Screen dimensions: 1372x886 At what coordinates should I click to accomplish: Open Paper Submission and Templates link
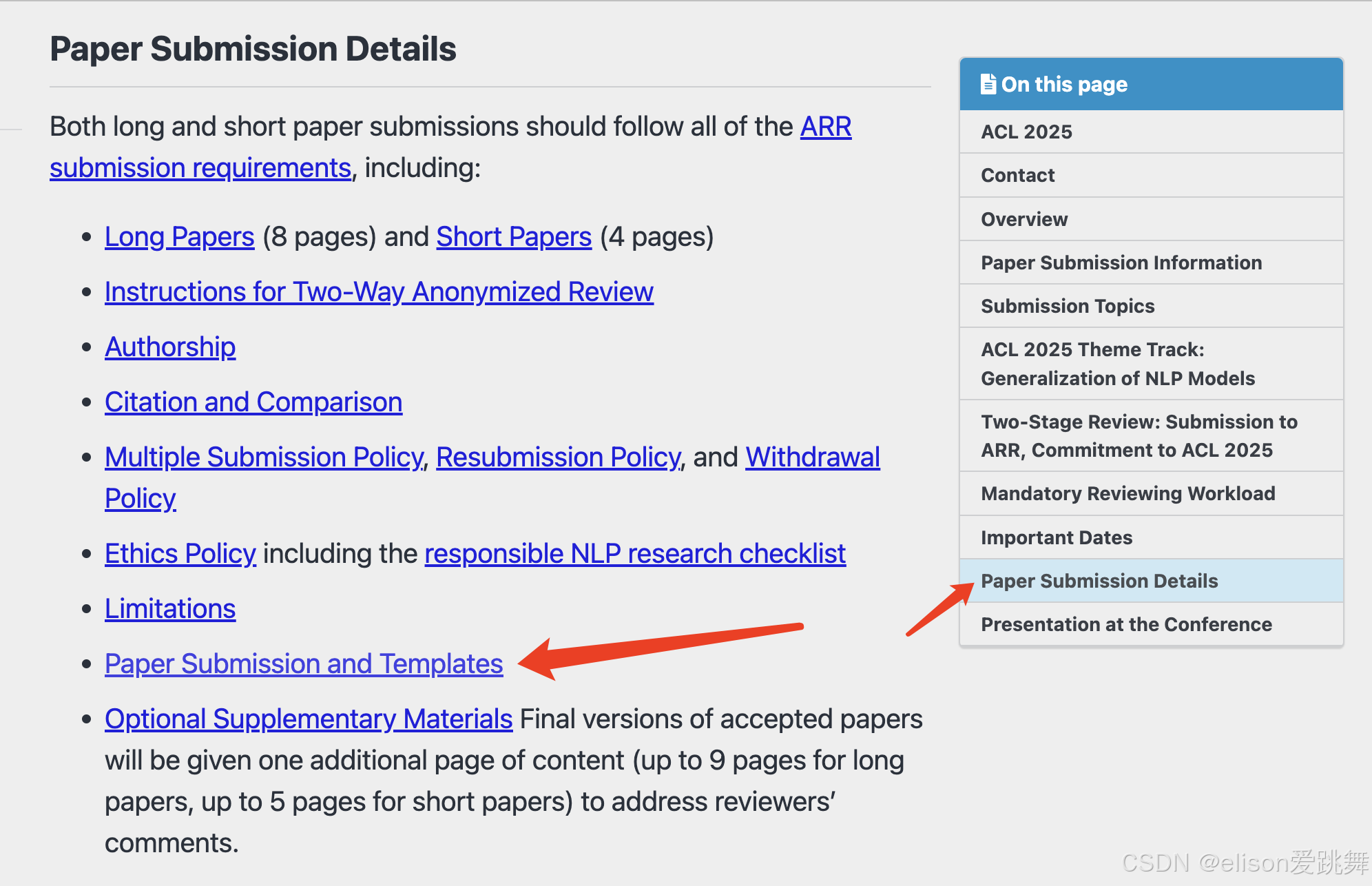pos(304,664)
